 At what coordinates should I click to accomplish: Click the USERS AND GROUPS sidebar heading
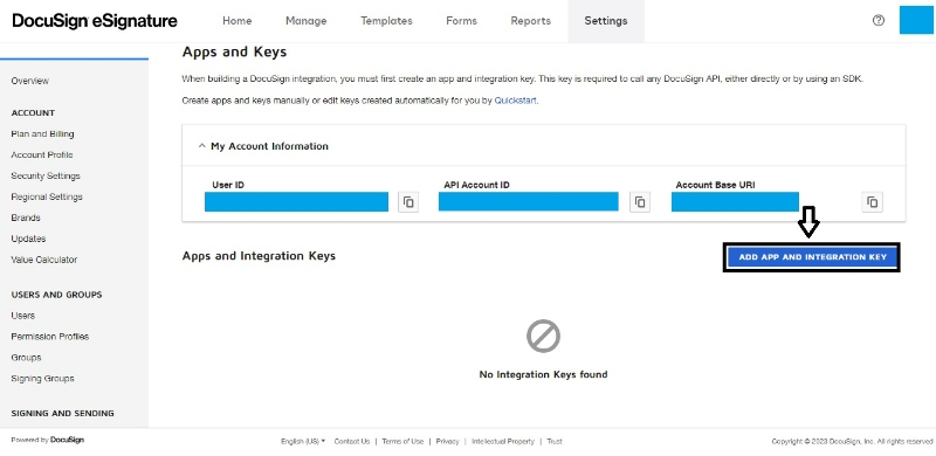click(x=56, y=294)
